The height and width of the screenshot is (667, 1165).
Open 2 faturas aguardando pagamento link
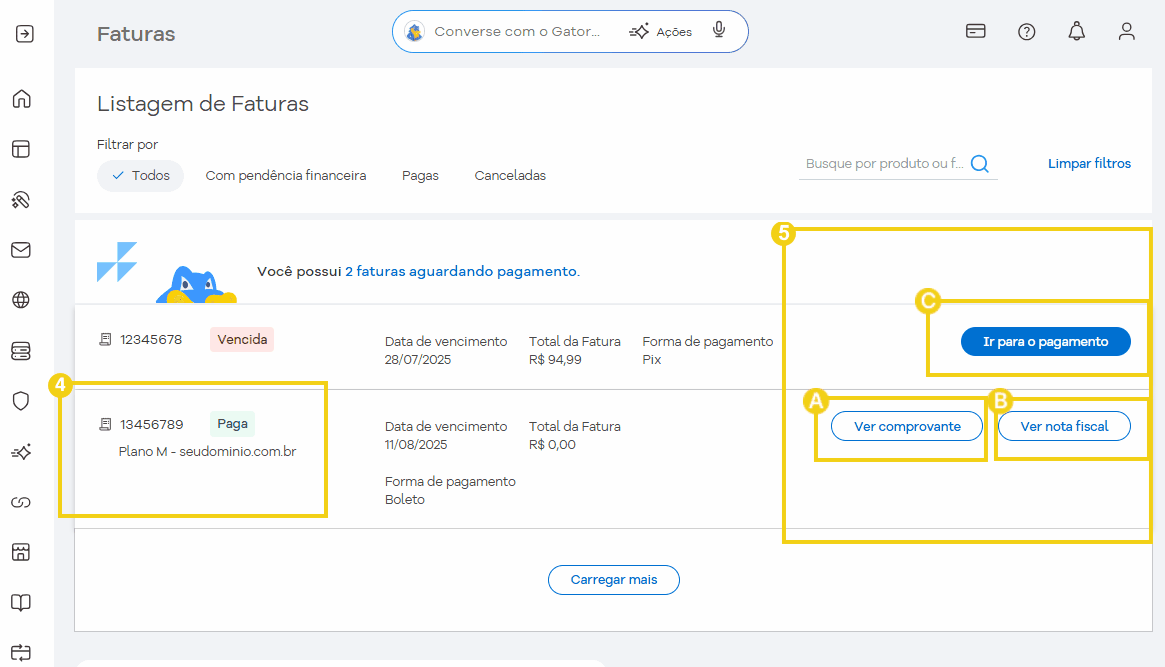[x=462, y=272]
